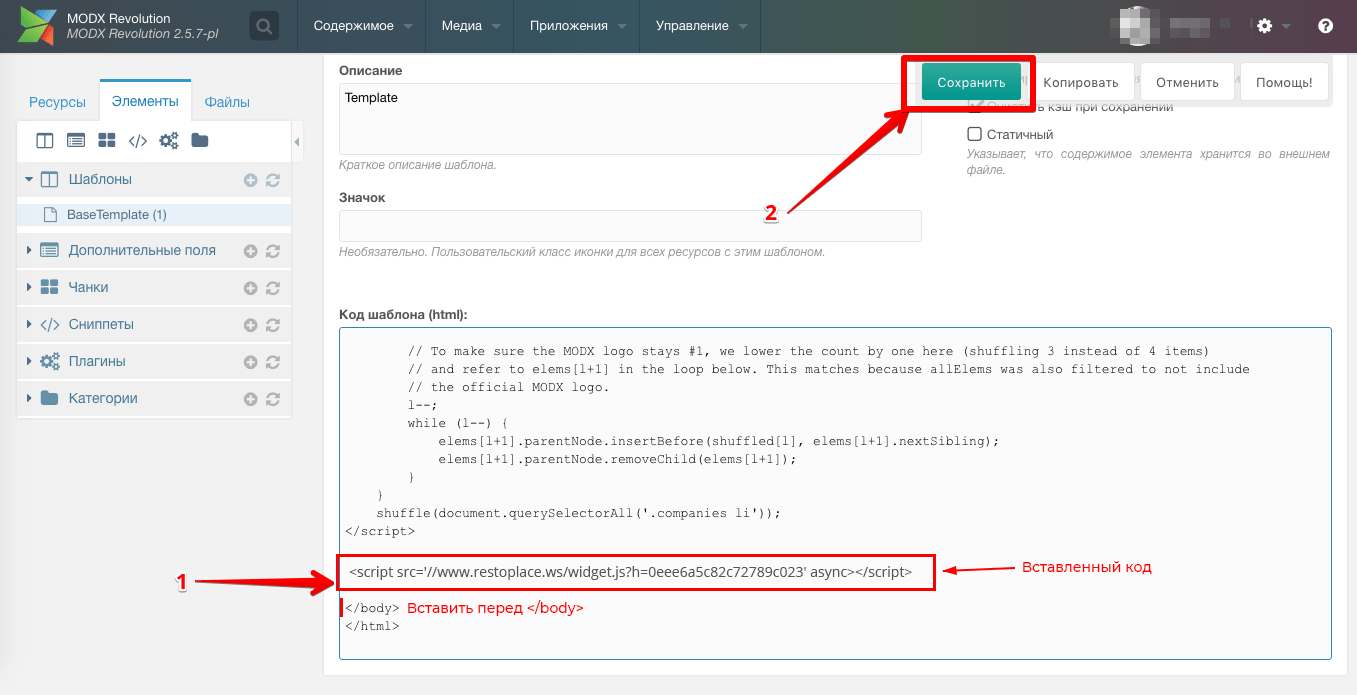Click the Plugins gears icon in Elements toolbar
The height and width of the screenshot is (695, 1357).
(x=169, y=140)
